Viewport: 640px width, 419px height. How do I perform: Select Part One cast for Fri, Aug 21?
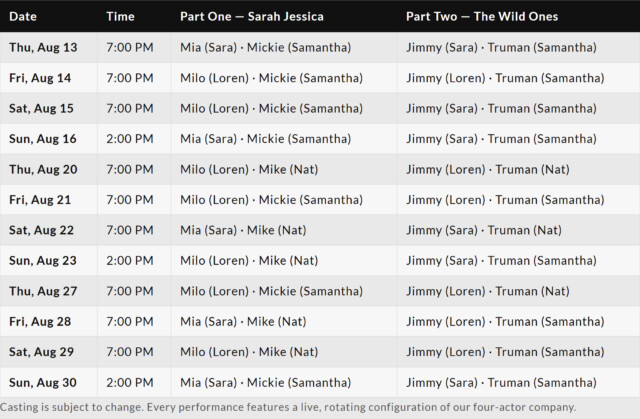click(x=271, y=200)
